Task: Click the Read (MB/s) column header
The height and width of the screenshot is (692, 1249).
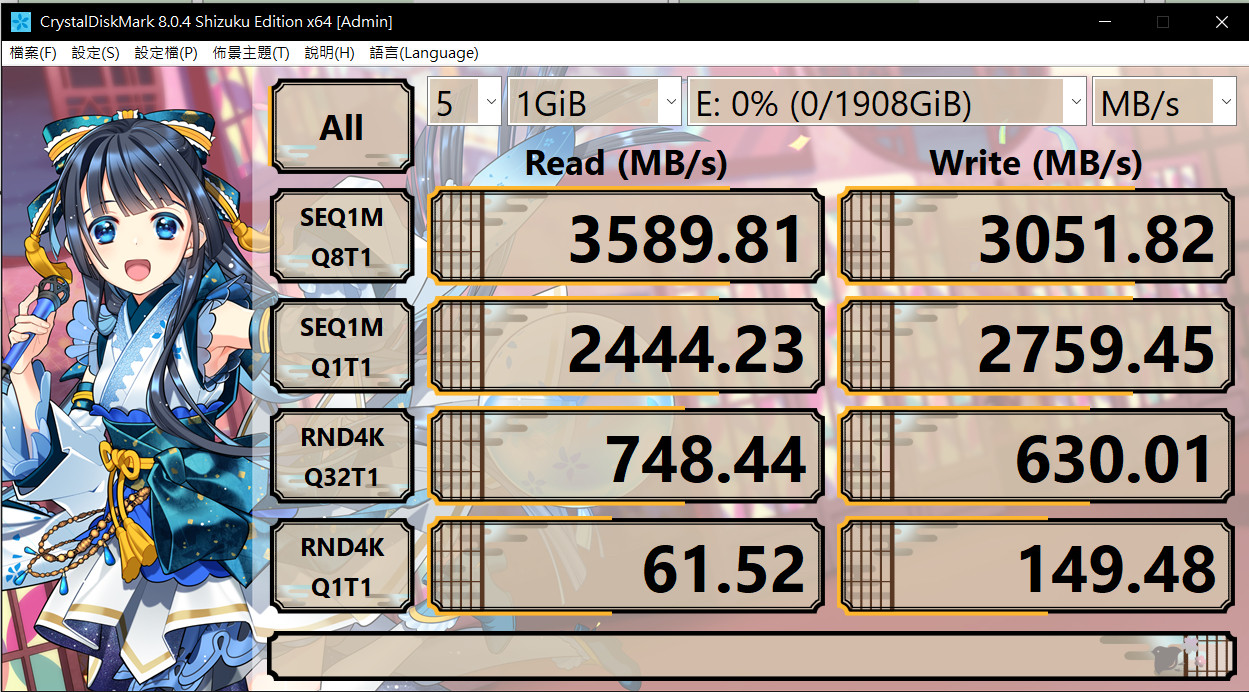Action: [626, 162]
